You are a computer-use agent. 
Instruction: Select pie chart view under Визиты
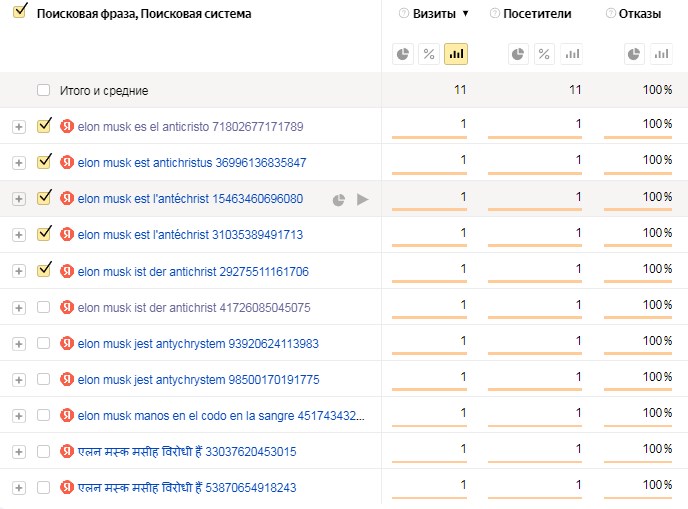pyautogui.click(x=403, y=54)
